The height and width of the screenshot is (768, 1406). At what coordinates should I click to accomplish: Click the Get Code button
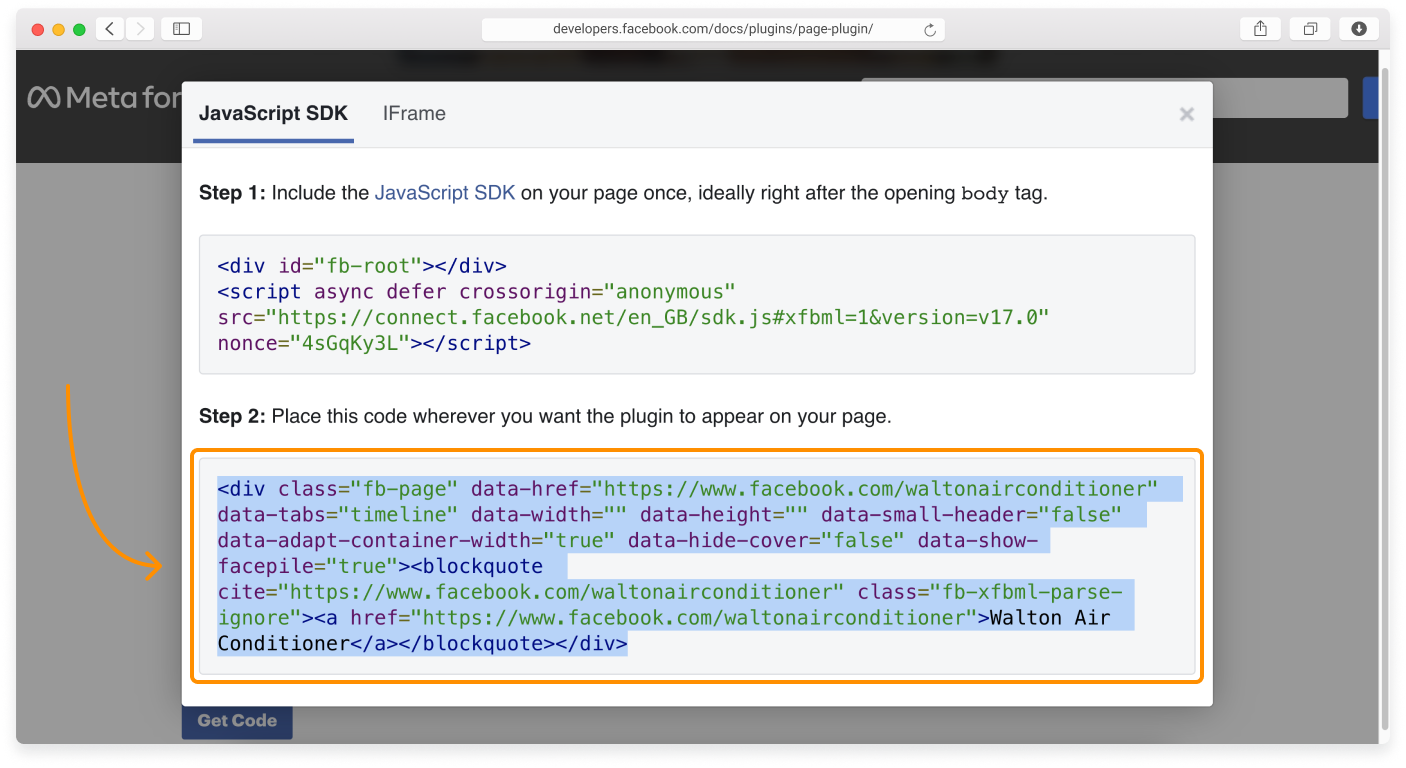click(x=237, y=720)
